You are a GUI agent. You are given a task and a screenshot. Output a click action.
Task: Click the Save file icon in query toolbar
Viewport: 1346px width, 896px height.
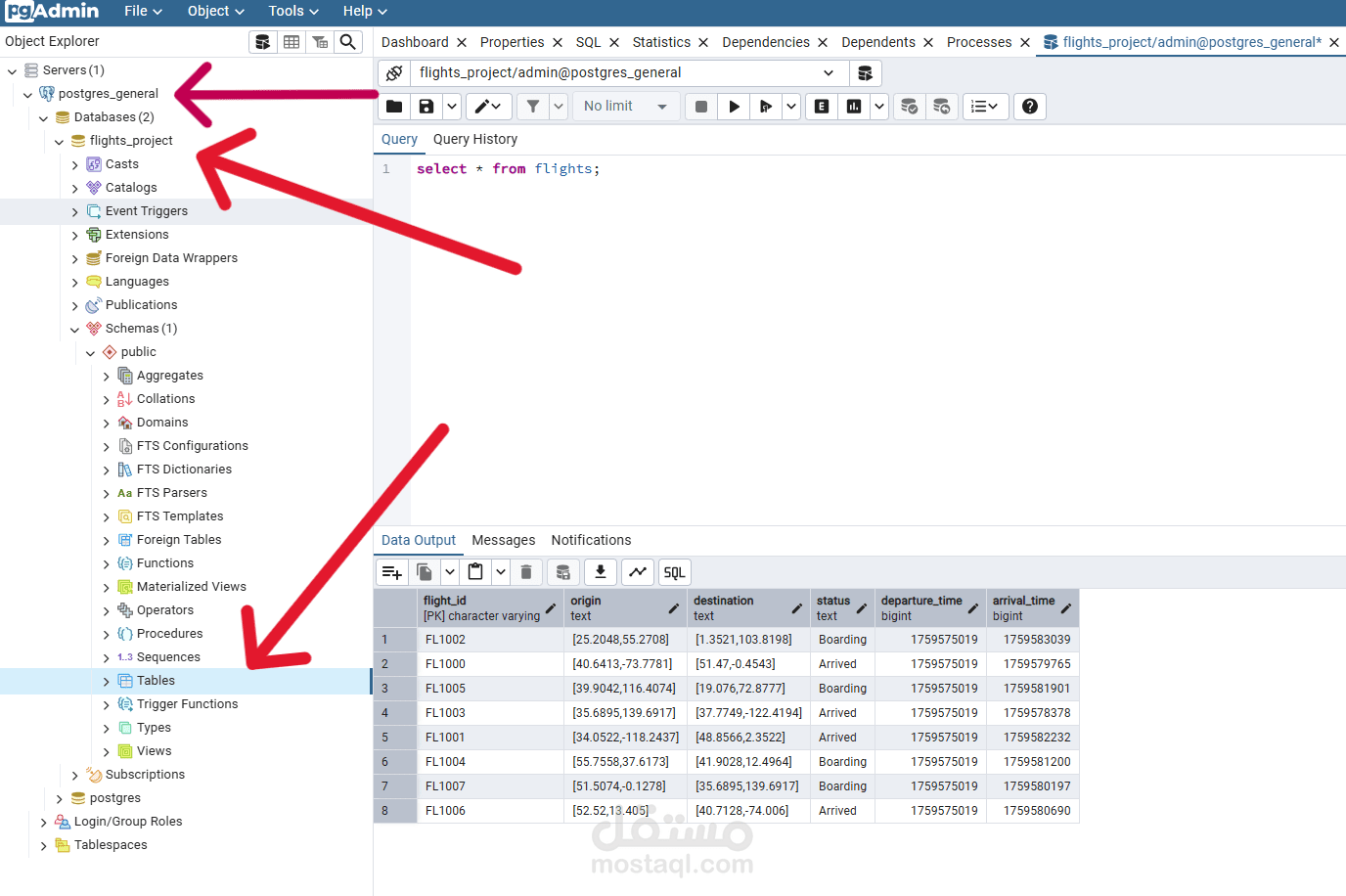pyautogui.click(x=426, y=107)
